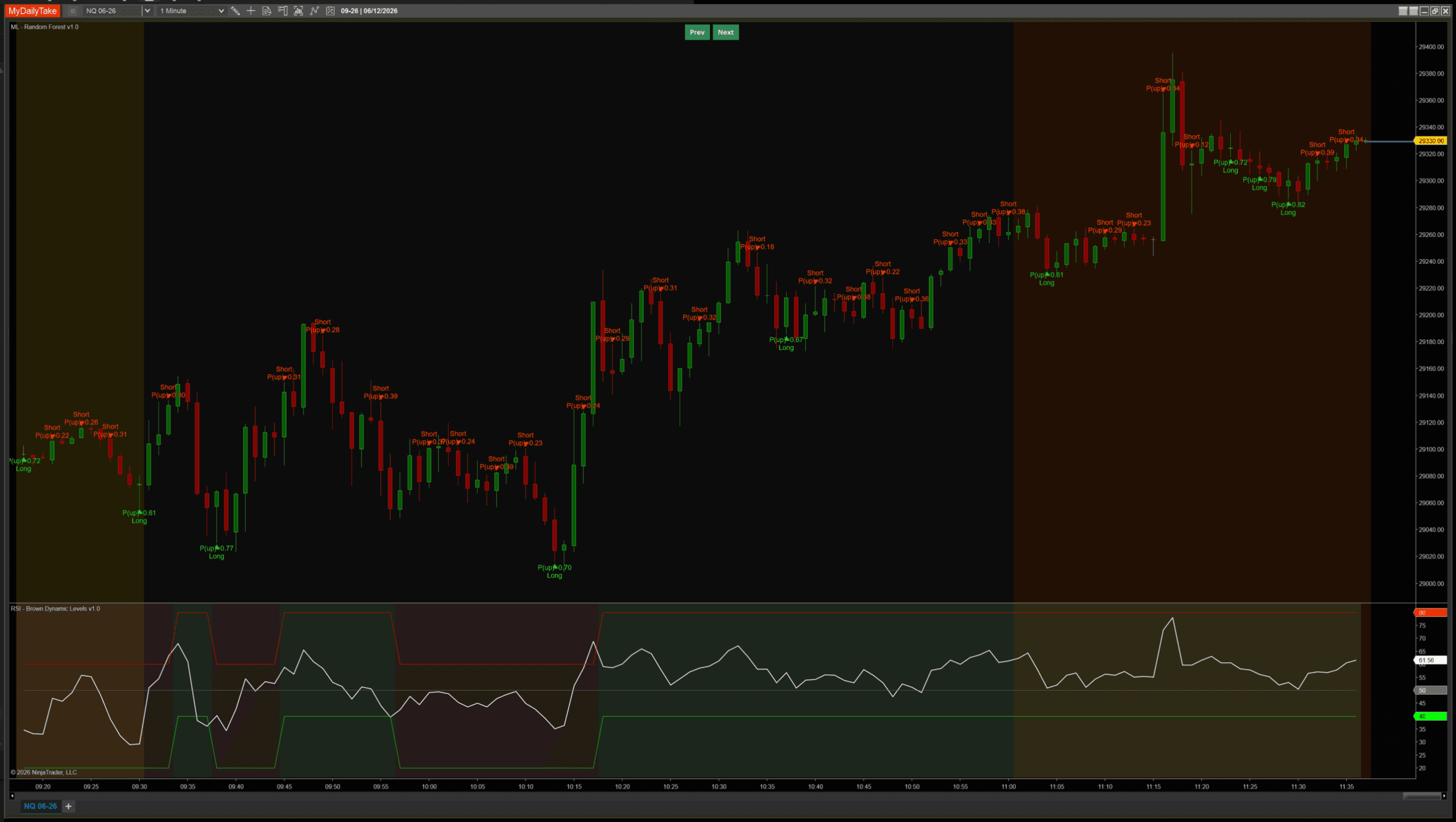1456x822 pixels.
Task: Click the 09-26 | 06/12/2026 date text
Action: pyautogui.click(x=369, y=11)
